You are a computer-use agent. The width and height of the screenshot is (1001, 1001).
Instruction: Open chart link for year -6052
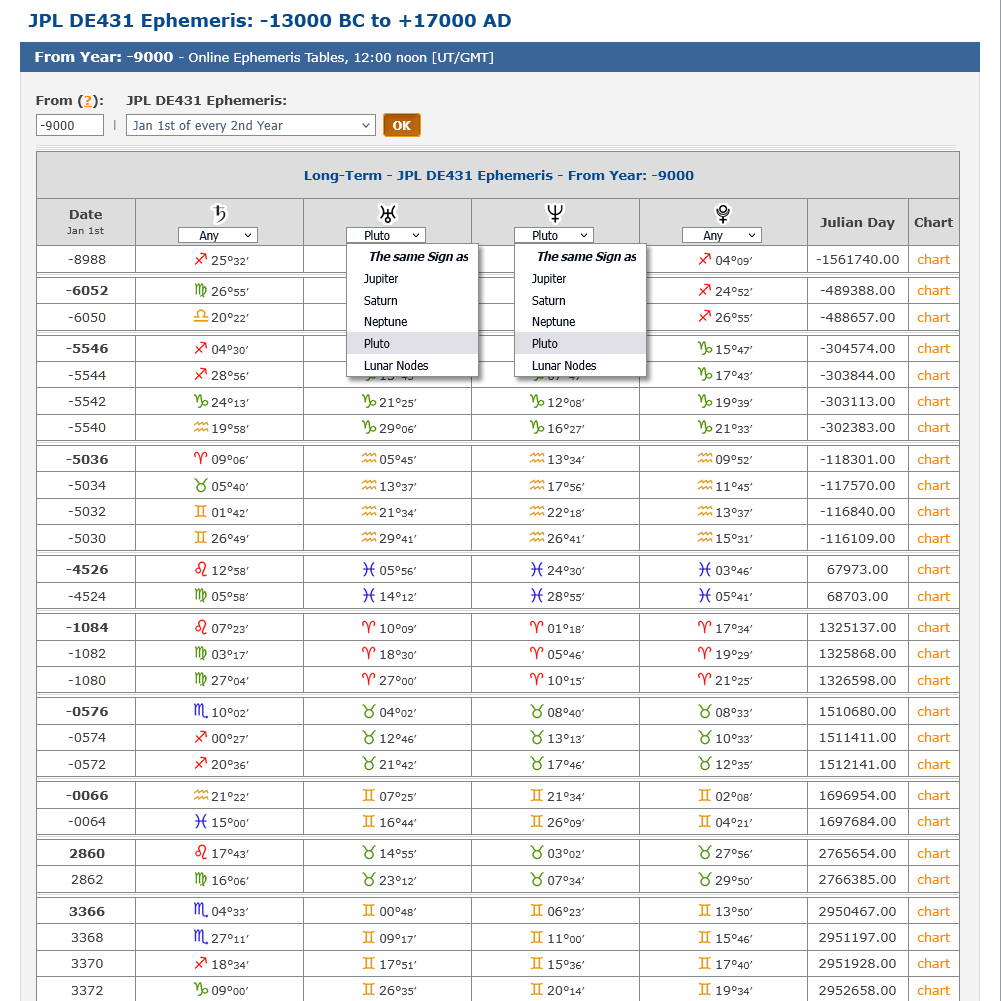point(933,290)
